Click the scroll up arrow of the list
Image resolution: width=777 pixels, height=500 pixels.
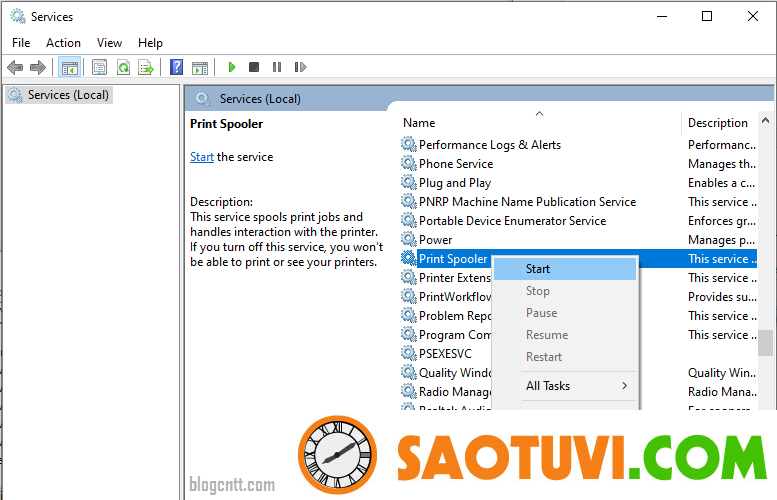765,120
